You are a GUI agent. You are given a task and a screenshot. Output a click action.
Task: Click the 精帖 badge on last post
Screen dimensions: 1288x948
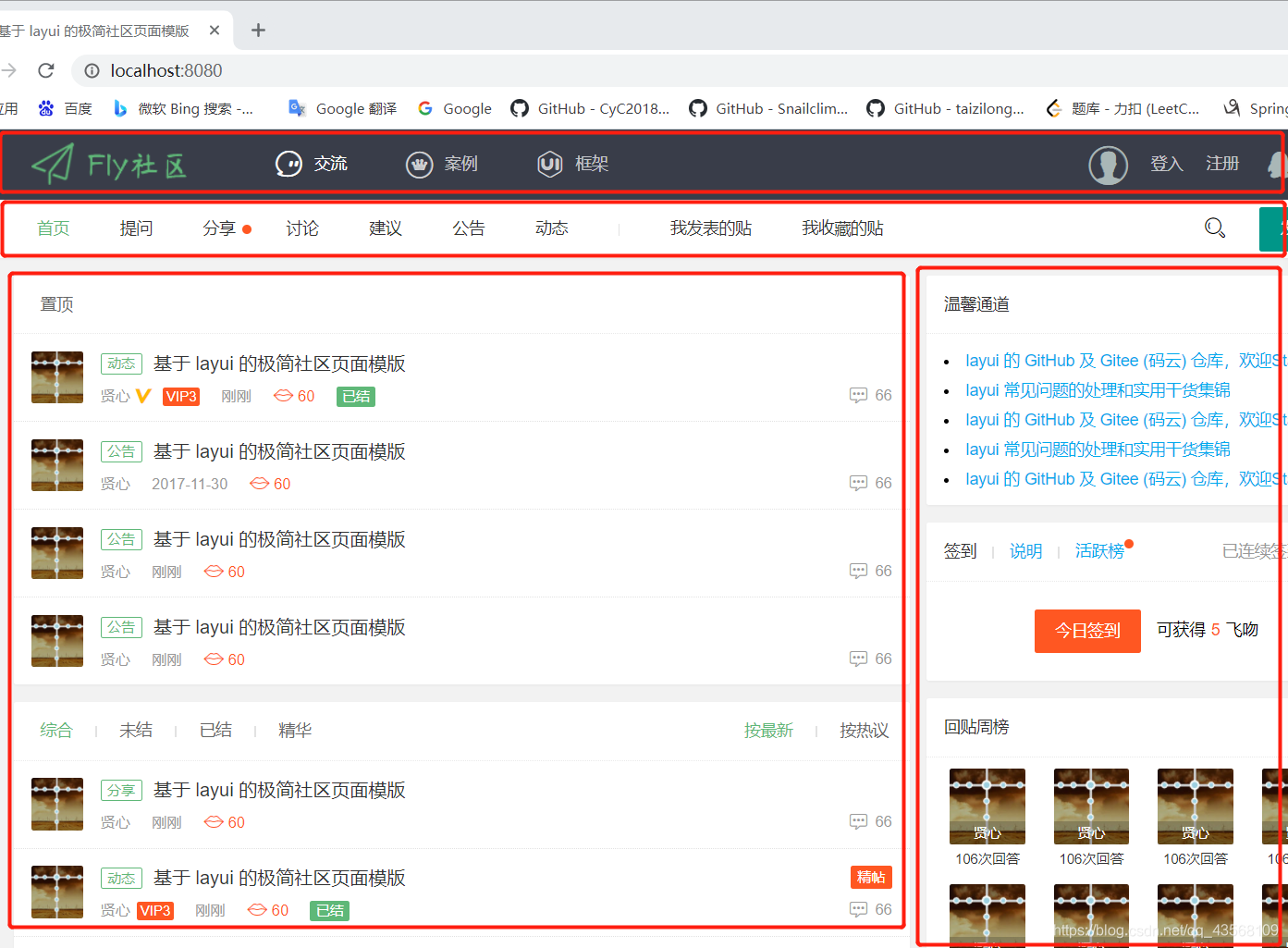coord(871,877)
